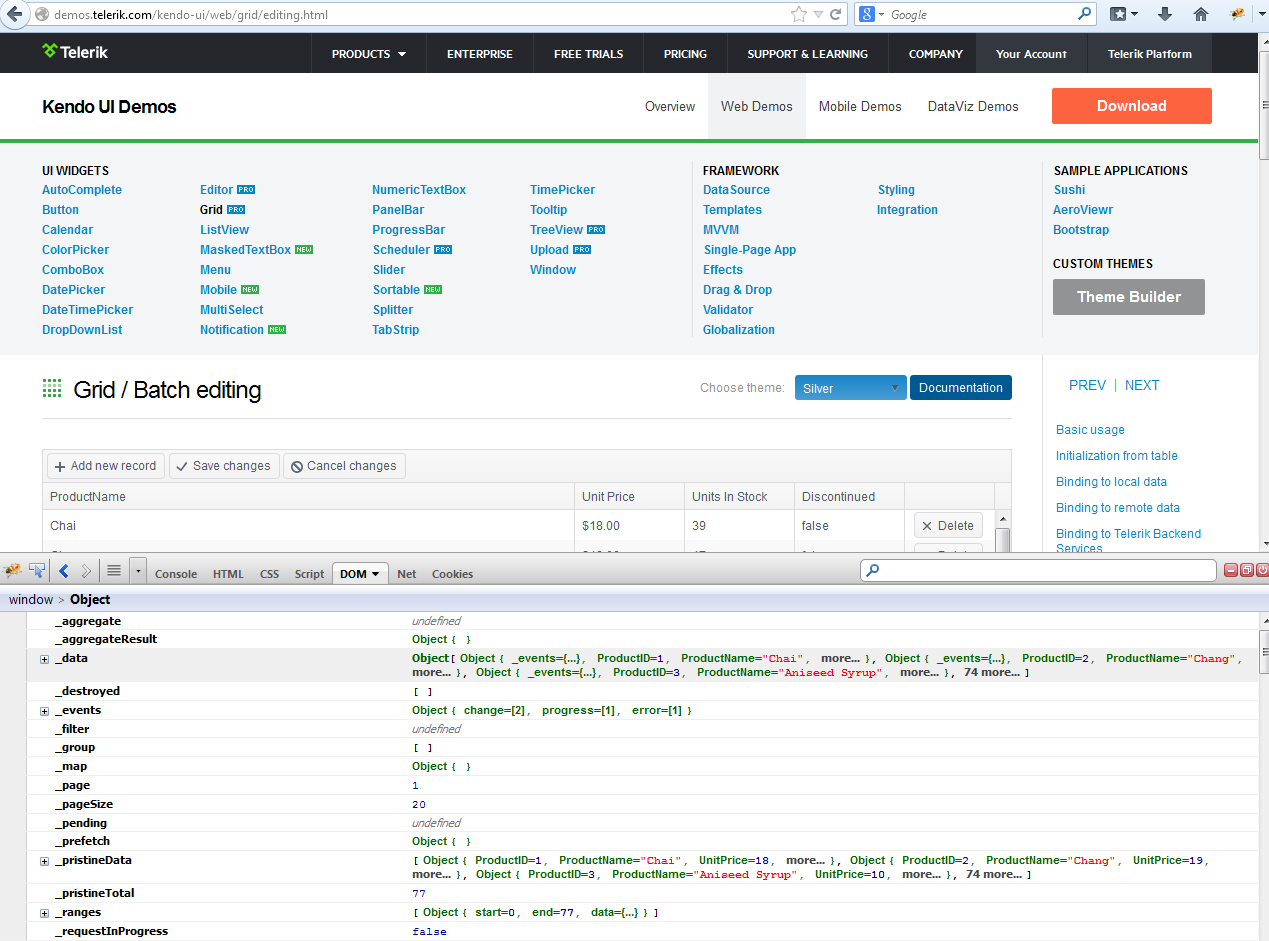Switch to the CSS tab
This screenshot has width=1269, height=941.
click(x=269, y=574)
